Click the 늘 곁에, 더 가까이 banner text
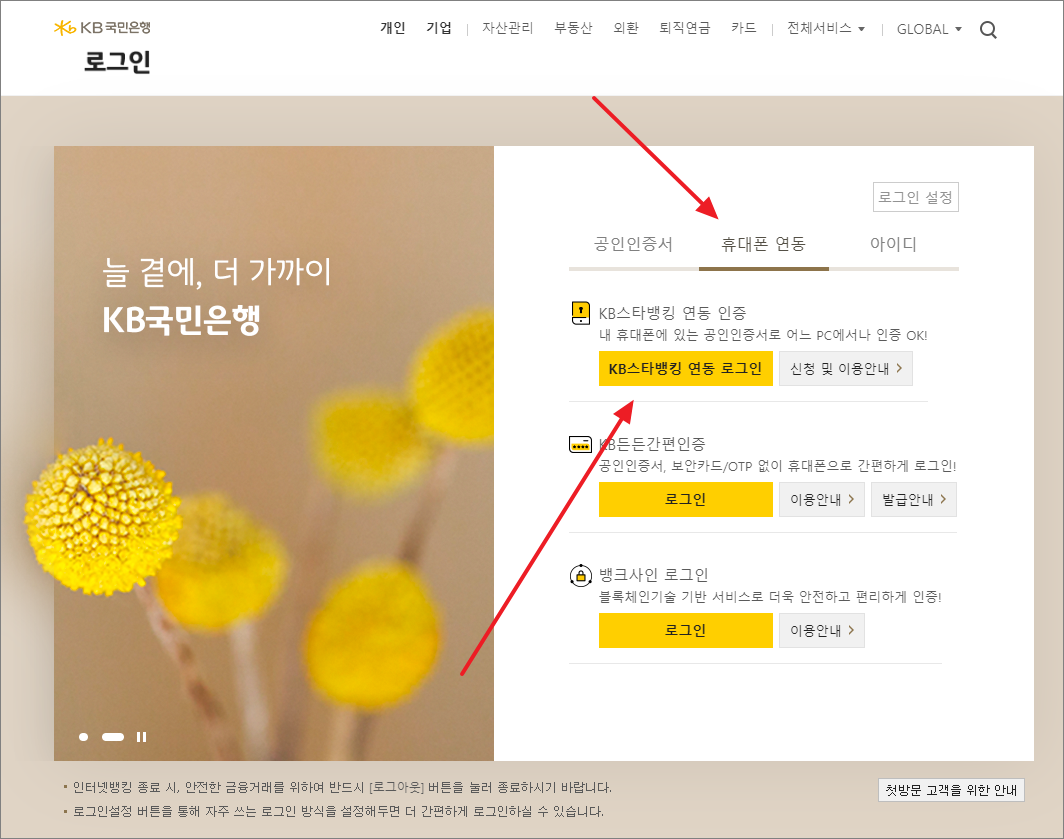1064x839 pixels. pyautogui.click(x=216, y=272)
